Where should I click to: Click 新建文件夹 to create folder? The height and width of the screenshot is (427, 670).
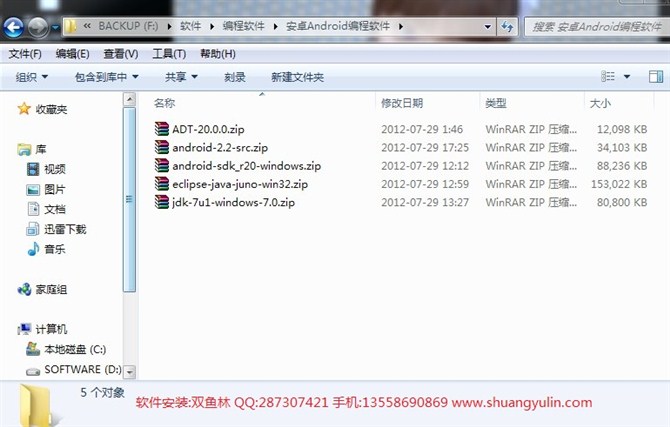(x=297, y=77)
